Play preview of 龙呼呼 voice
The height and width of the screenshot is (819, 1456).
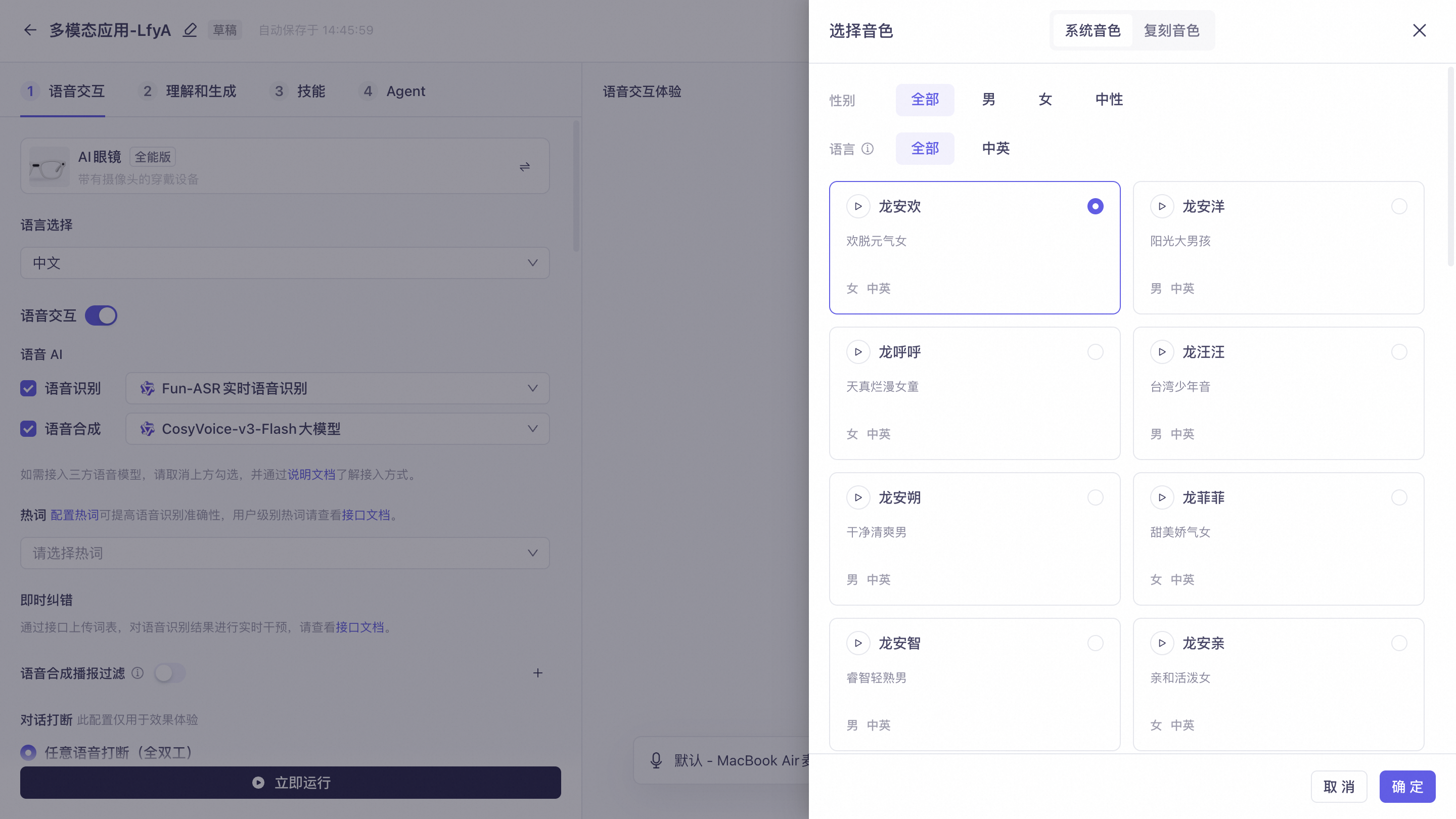858,352
